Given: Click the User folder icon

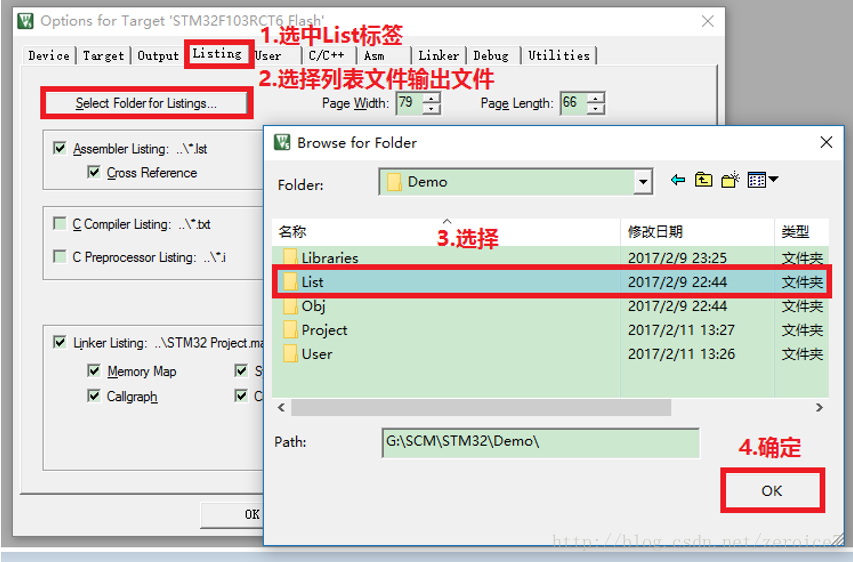Looking at the screenshot, I should pyautogui.click(x=290, y=354).
